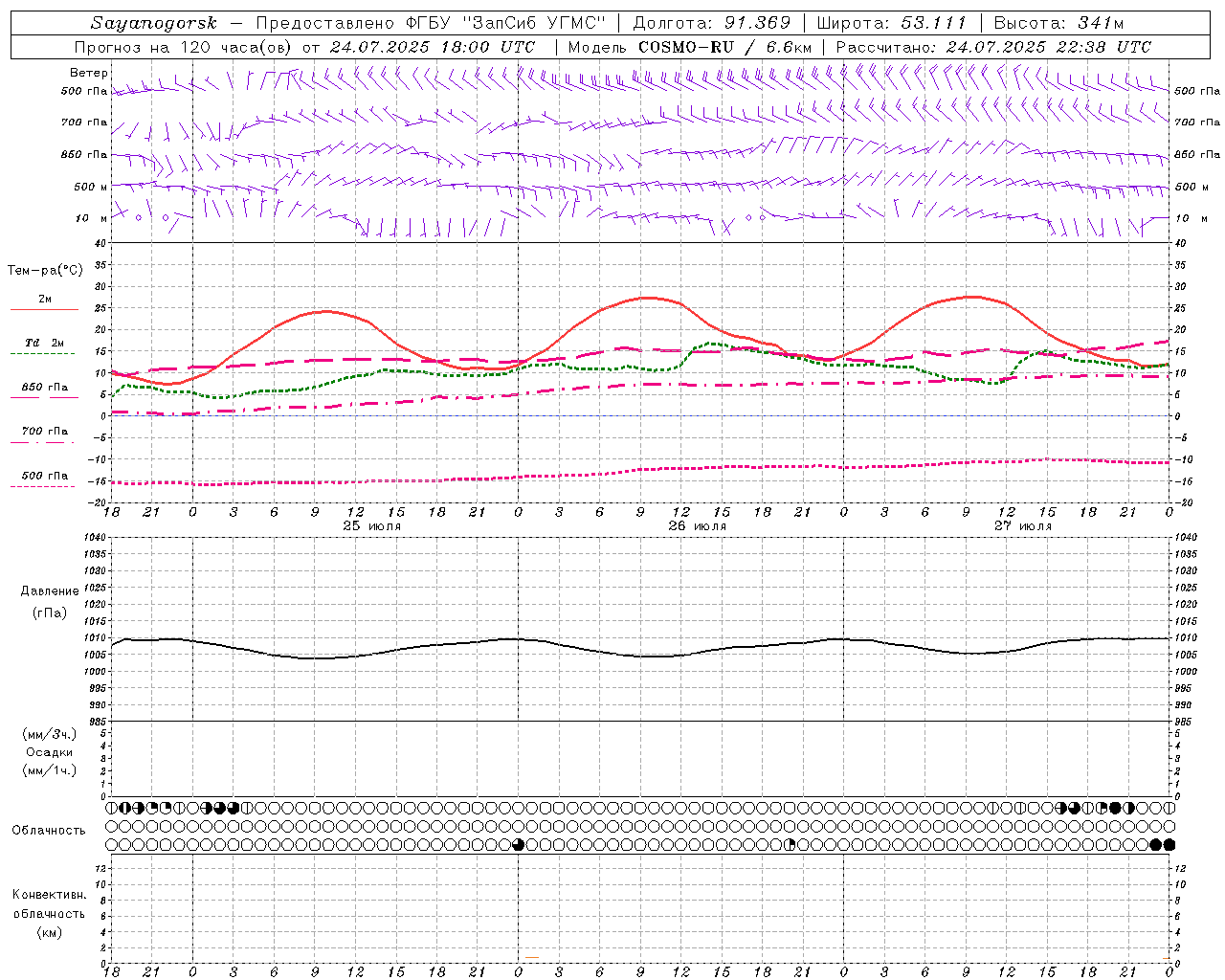Select the Тем-ра(°C) temperature panel label

45,271
